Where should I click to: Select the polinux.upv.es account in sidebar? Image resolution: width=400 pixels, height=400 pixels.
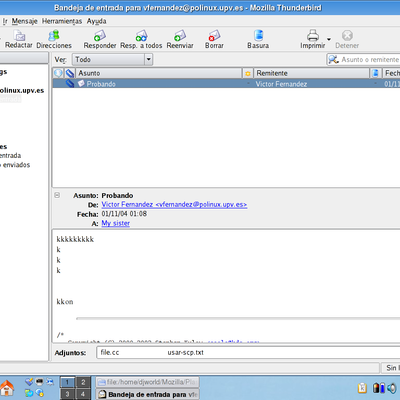22,90
